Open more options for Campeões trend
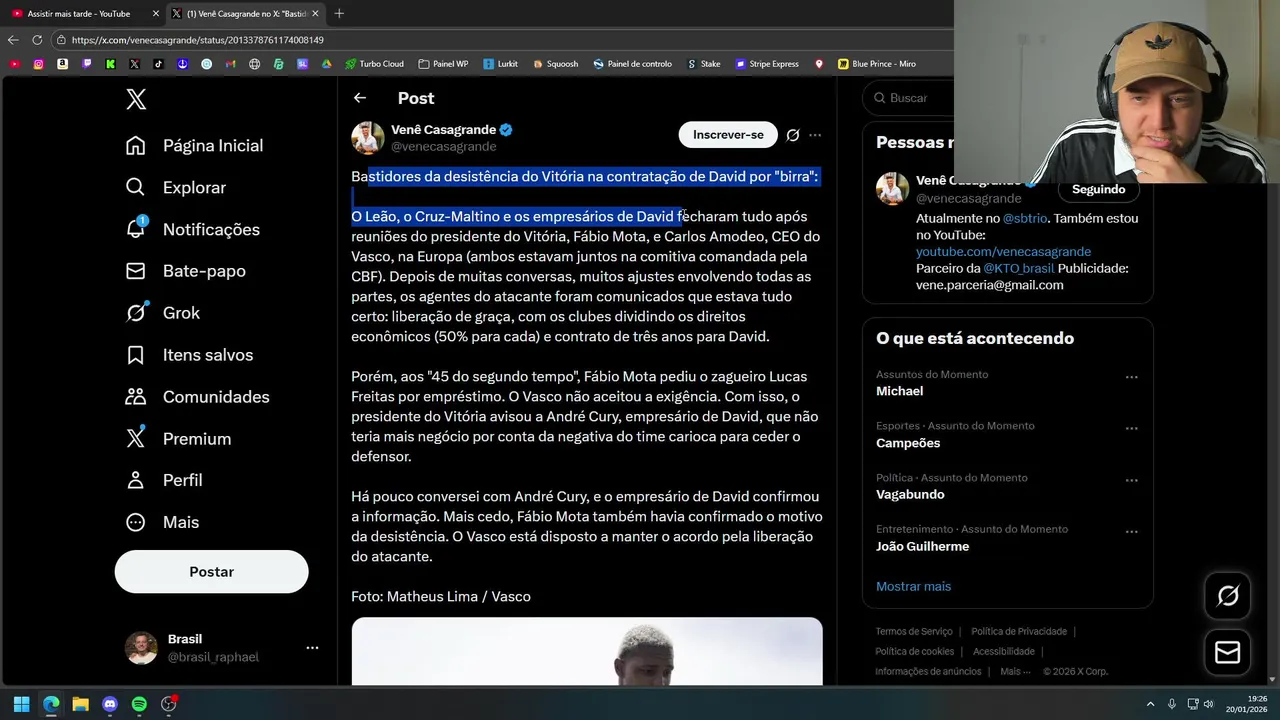Screen dimensions: 1280x720 coord(1132,429)
